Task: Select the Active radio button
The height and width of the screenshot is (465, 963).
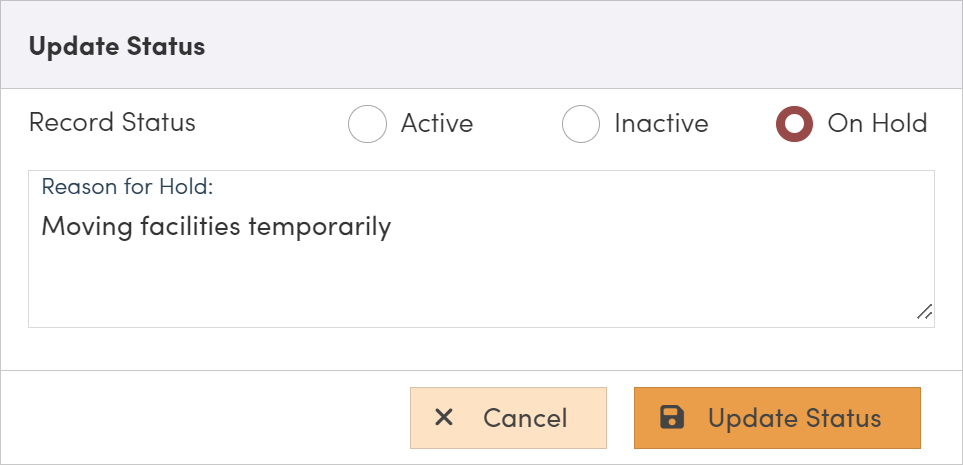Action: click(367, 124)
